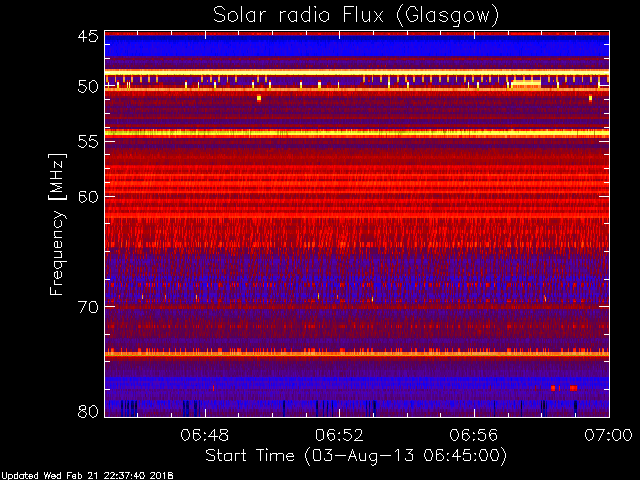Click the '06:48' time axis label
This screenshot has width=640, height=480.
coord(204,435)
